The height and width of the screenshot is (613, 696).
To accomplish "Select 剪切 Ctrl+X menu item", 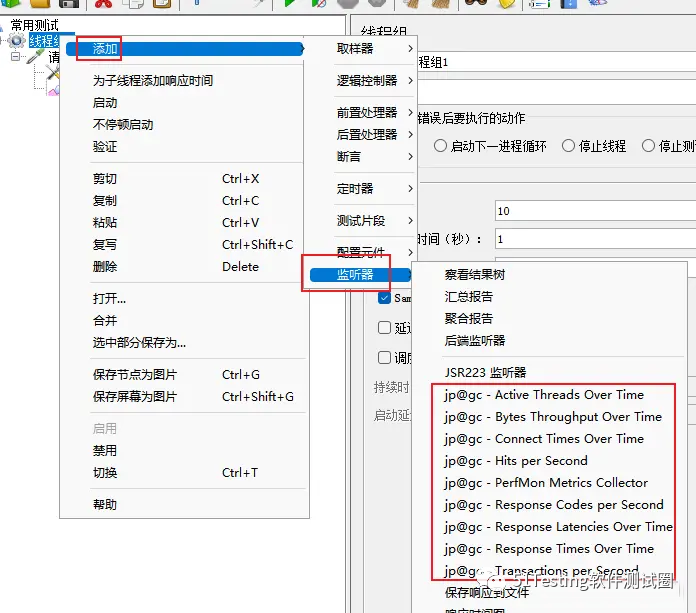I will [x=185, y=179].
